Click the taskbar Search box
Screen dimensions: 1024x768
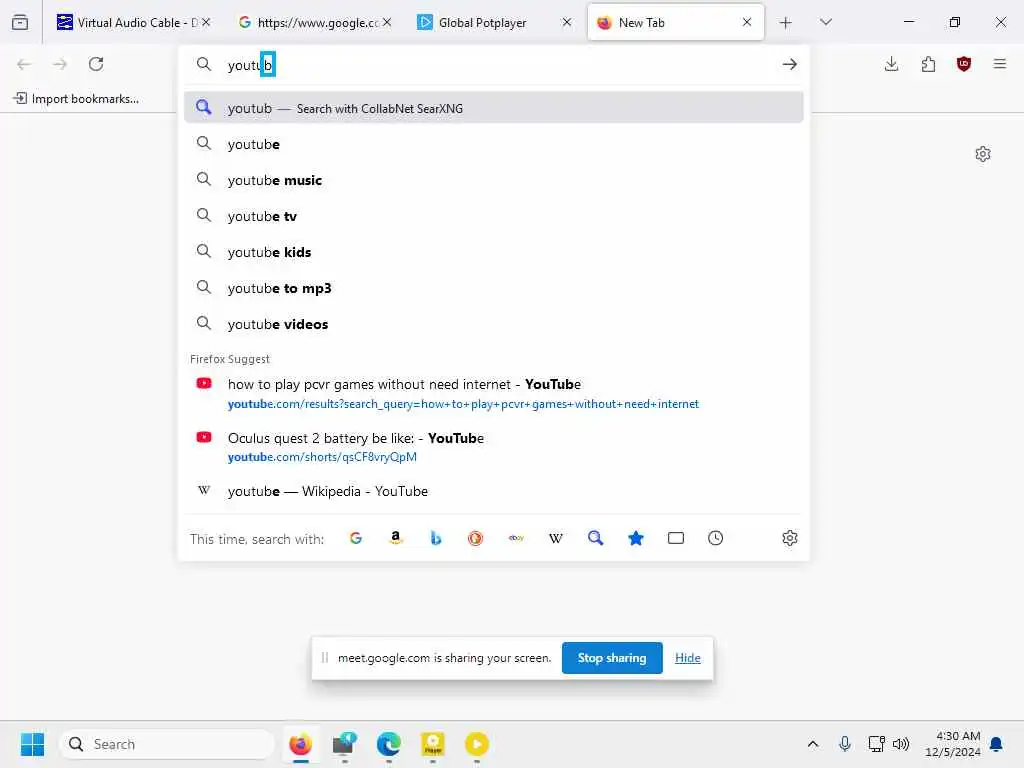point(167,744)
